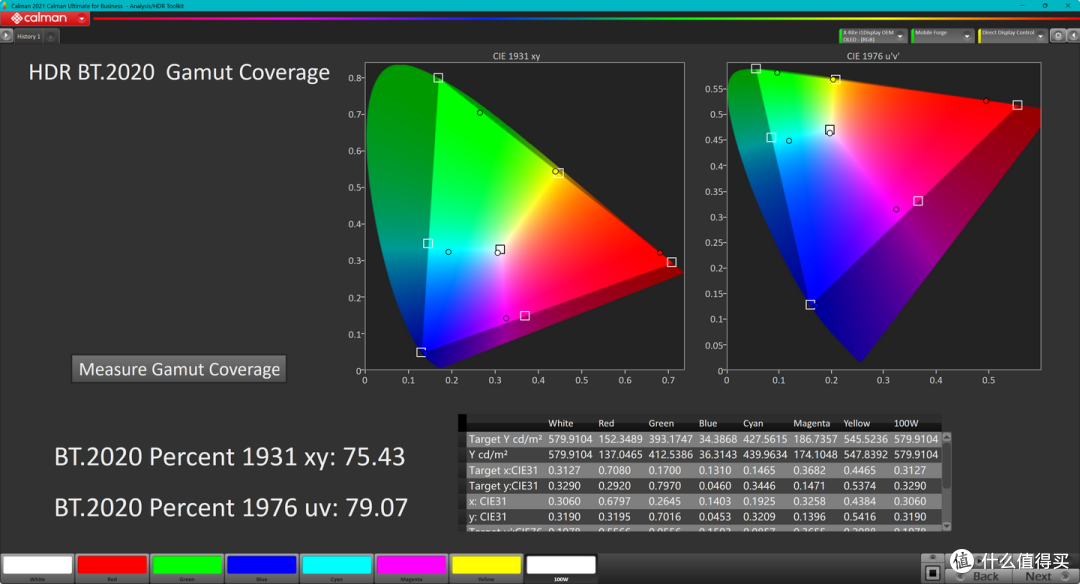1080x584 pixels.
Task: Collapse side panel with left arrow icon
Action: click(x=1072, y=36)
